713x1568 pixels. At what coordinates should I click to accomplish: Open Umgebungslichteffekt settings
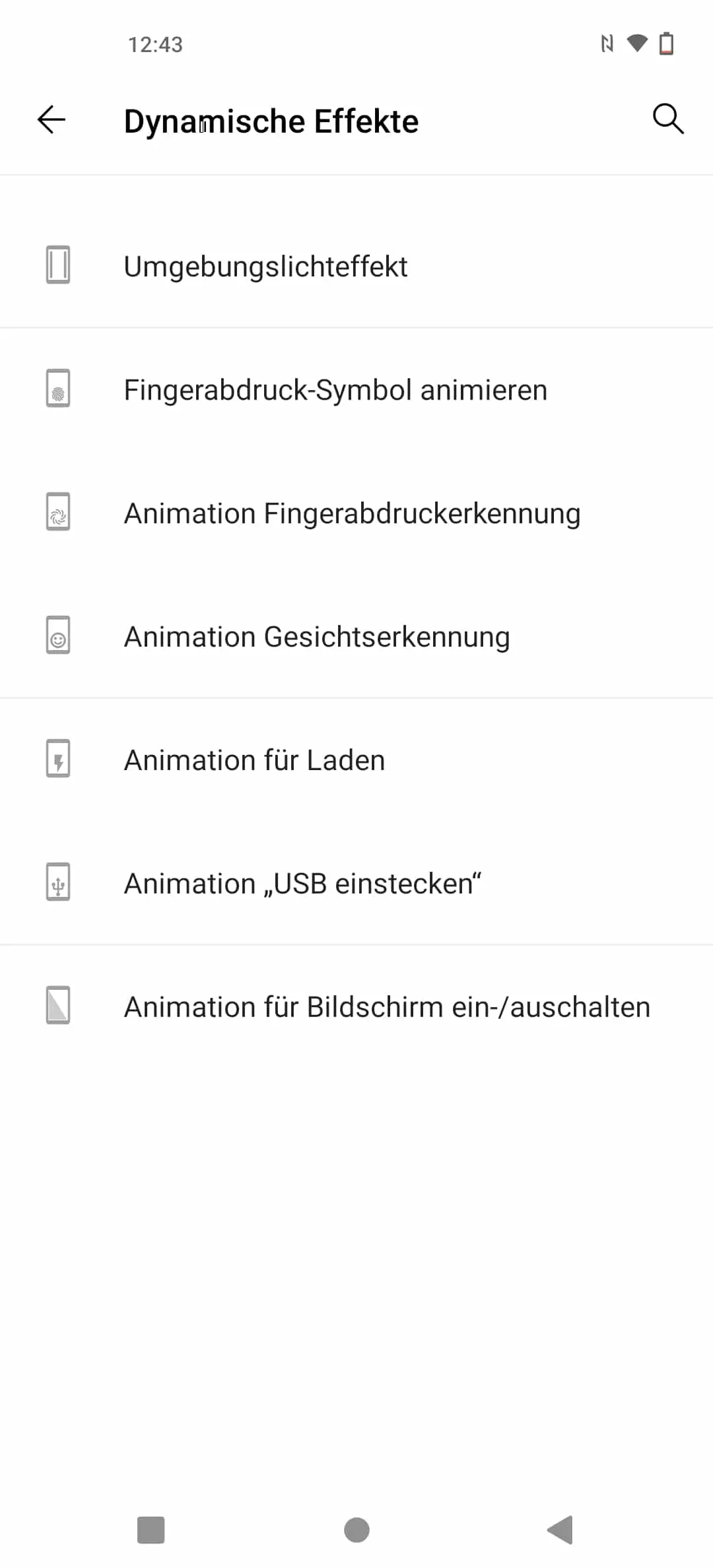[356, 266]
